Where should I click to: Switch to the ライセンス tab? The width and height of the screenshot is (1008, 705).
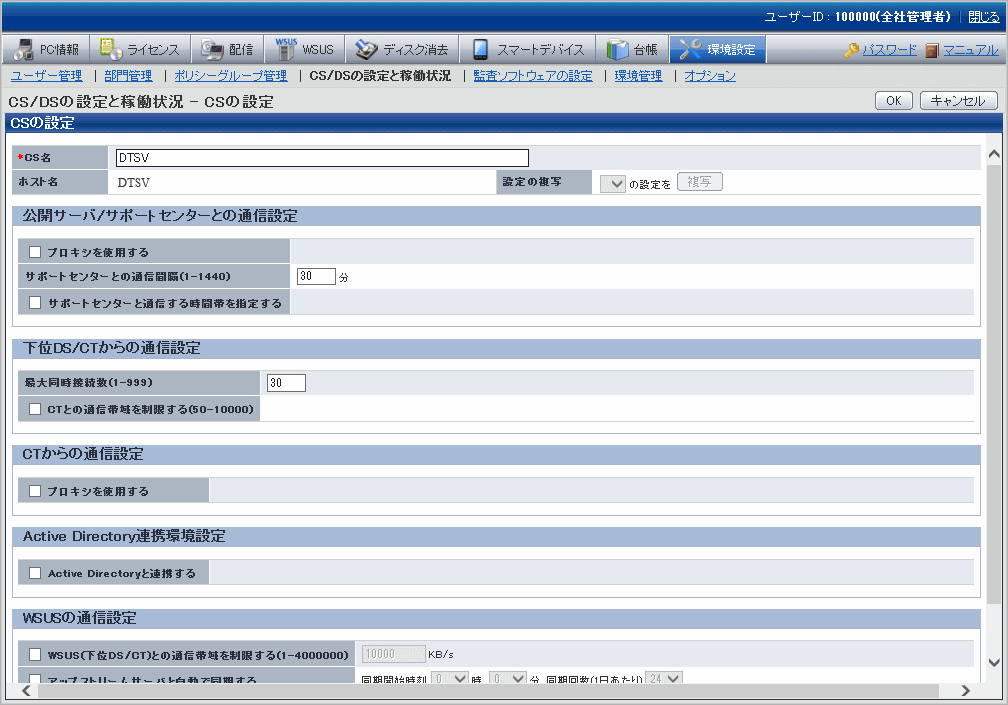(x=140, y=49)
